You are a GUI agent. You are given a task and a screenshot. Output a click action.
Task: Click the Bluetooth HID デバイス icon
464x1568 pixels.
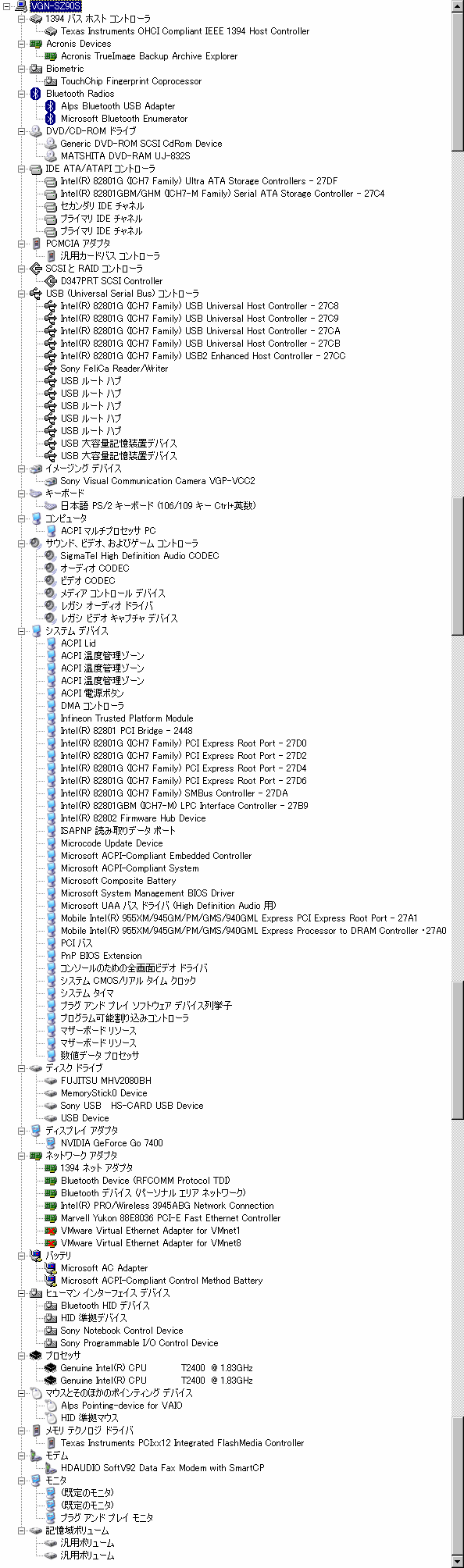tap(51, 1306)
